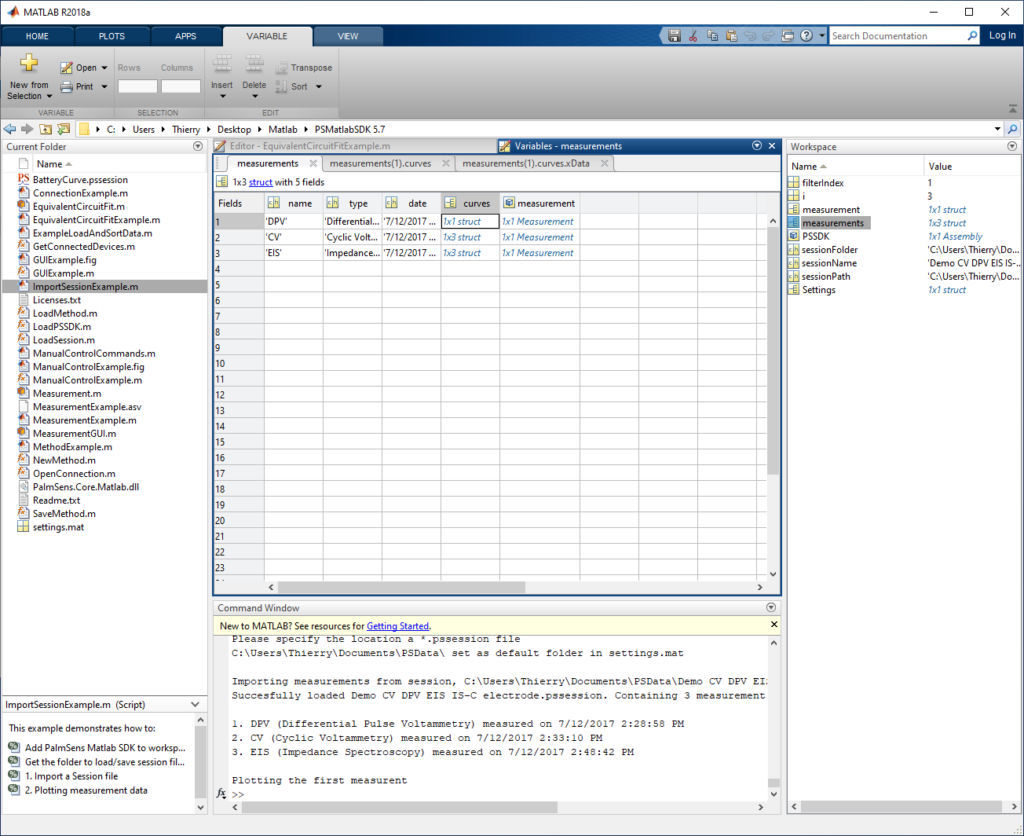Select the Transpose variable icon
The width and height of the screenshot is (1024, 836).
click(x=283, y=68)
